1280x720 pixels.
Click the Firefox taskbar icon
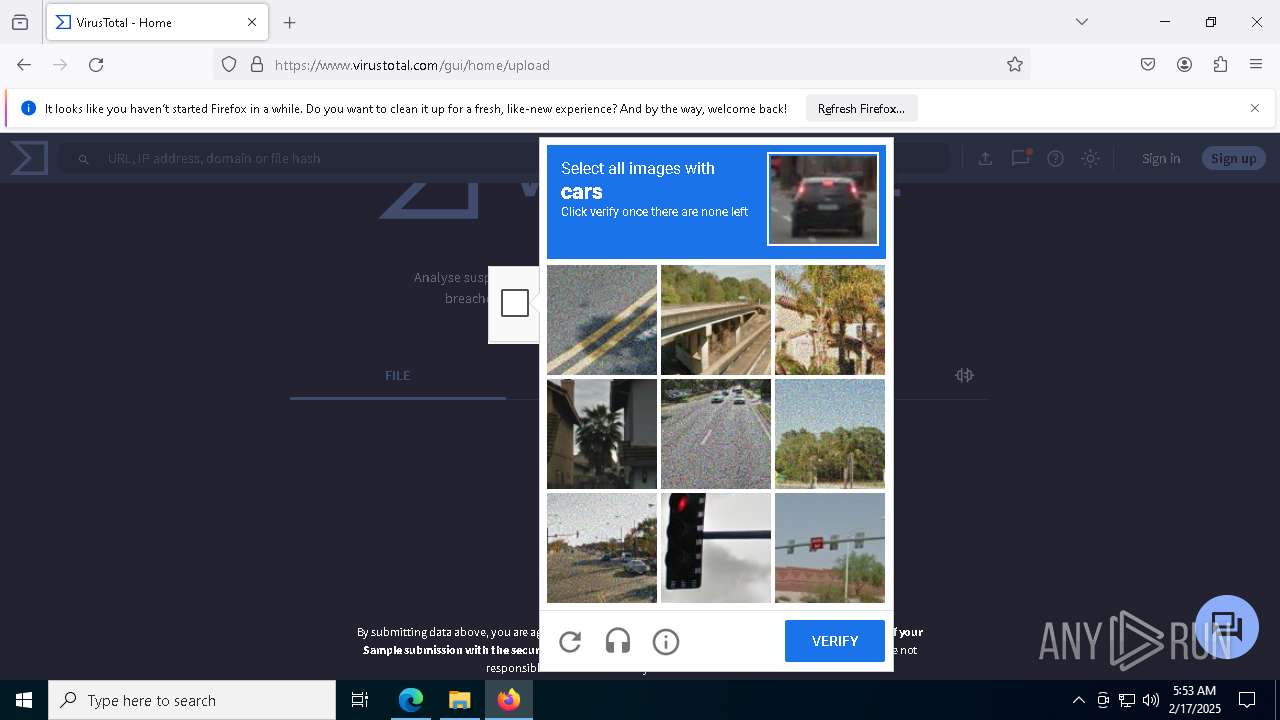pos(509,700)
